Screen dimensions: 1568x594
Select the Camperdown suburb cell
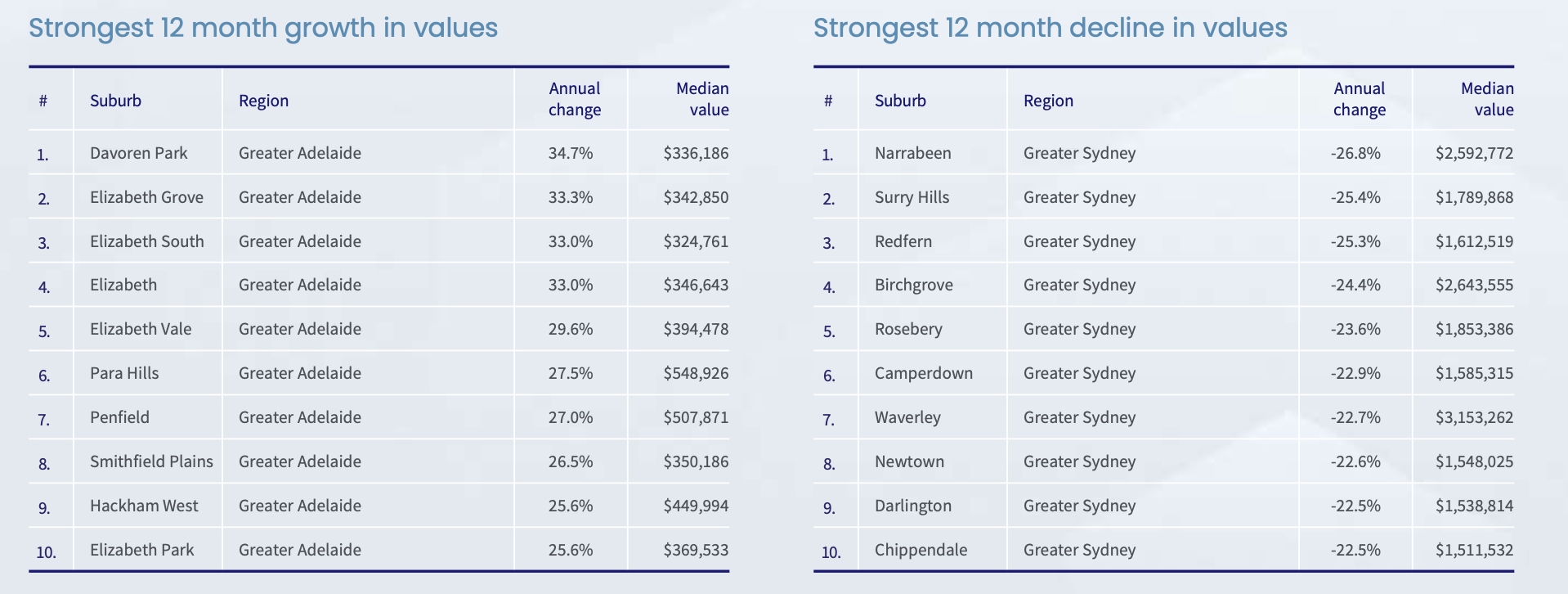pyautogui.click(x=923, y=373)
